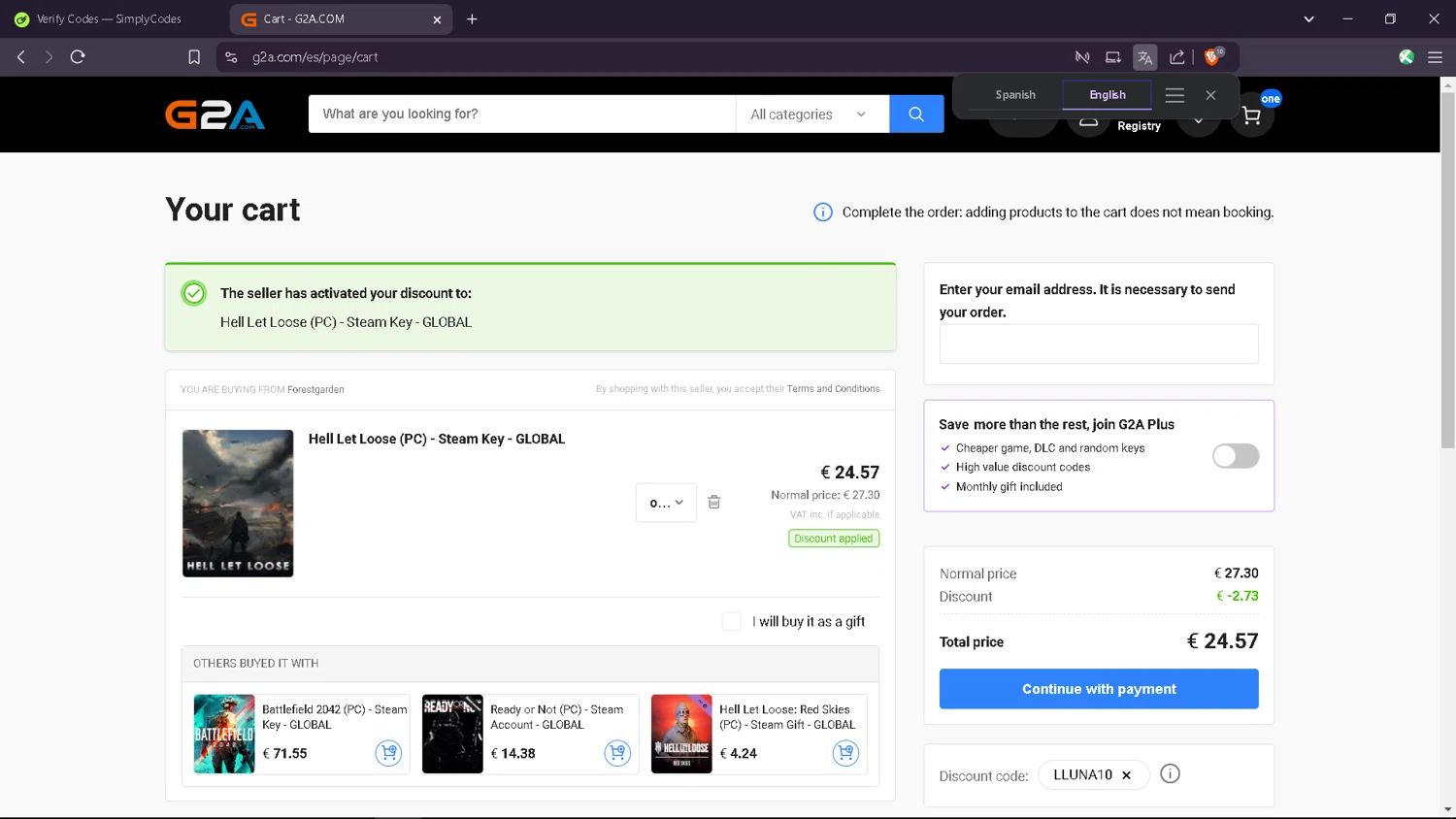The height and width of the screenshot is (819, 1456).
Task: Open the browser tab list chevron
Action: pyautogui.click(x=1308, y=19)
